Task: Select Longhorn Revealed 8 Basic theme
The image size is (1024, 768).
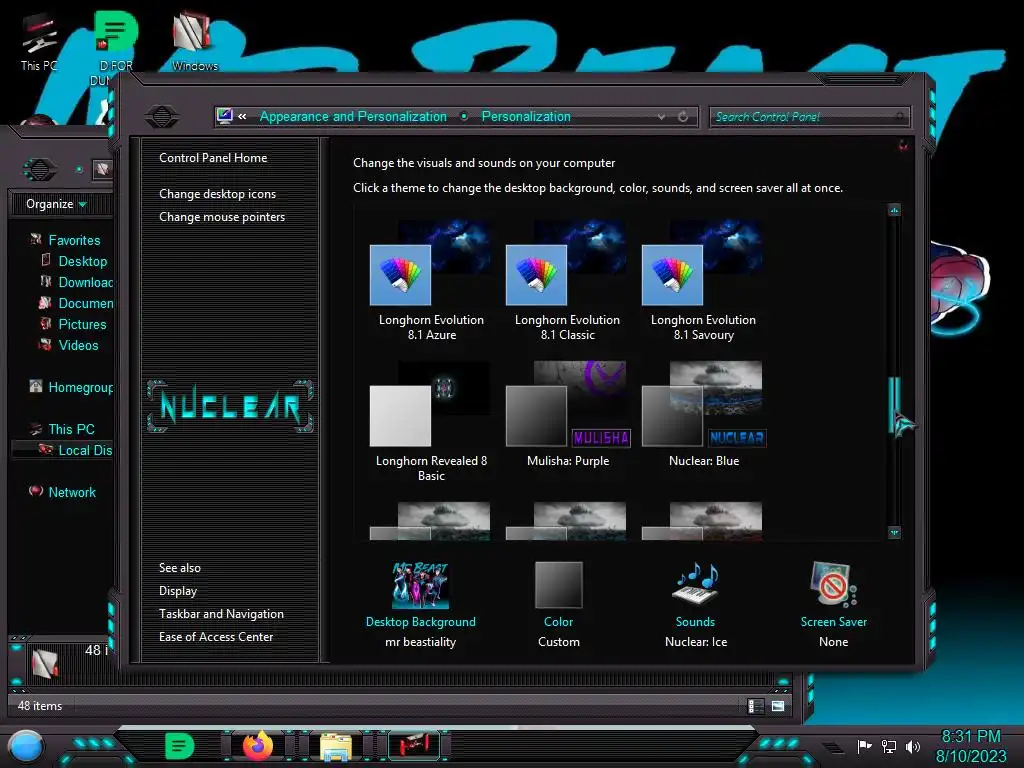Action: (431, 422)
